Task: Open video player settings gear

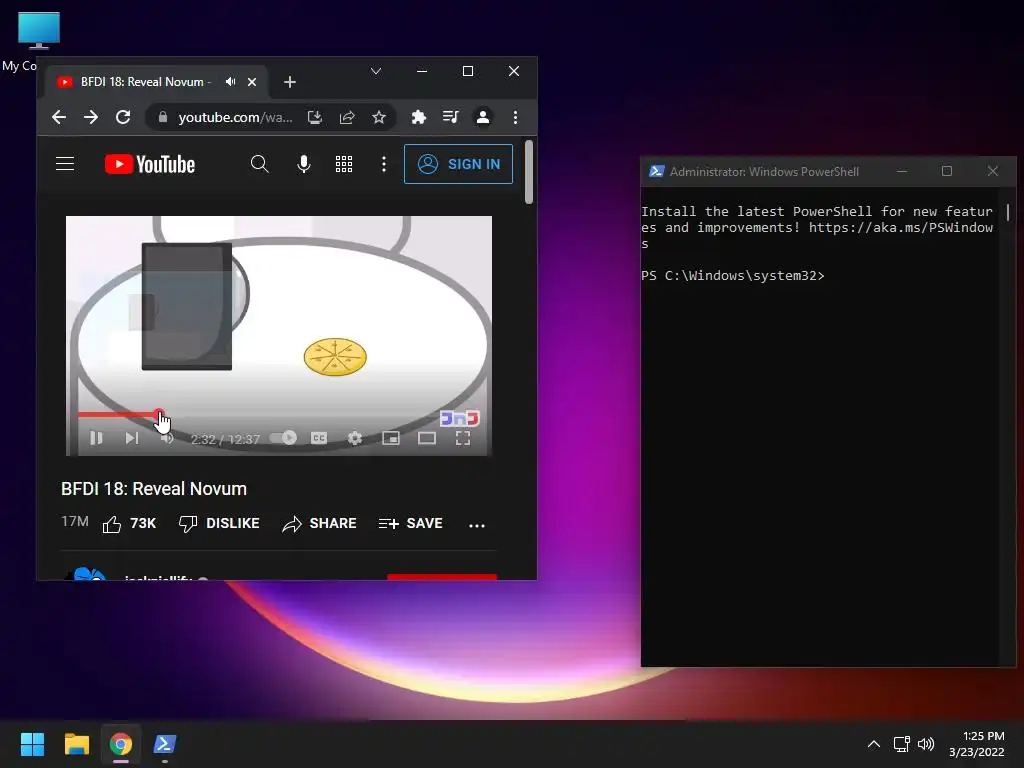Action: point(355,438)
